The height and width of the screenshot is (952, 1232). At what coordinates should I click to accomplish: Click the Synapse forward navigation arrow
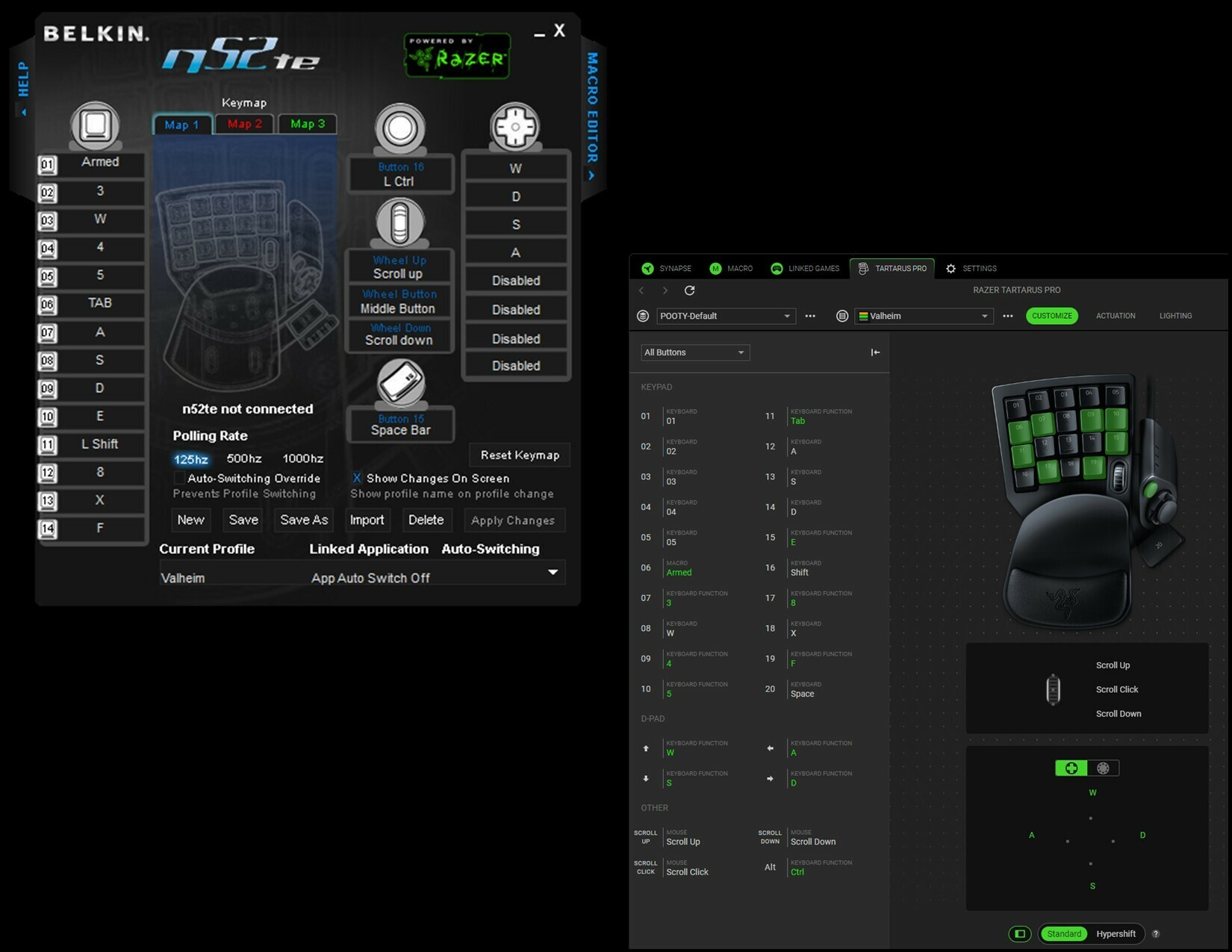pyautogui.click(x=665, y=290)
